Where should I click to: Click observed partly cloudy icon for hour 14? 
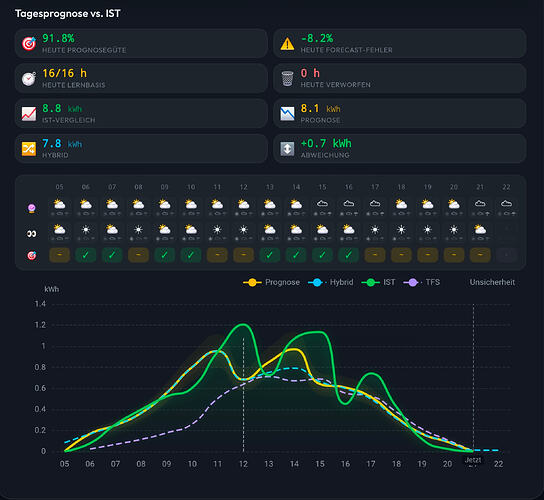pyautogui.click(x=296, y=229)
